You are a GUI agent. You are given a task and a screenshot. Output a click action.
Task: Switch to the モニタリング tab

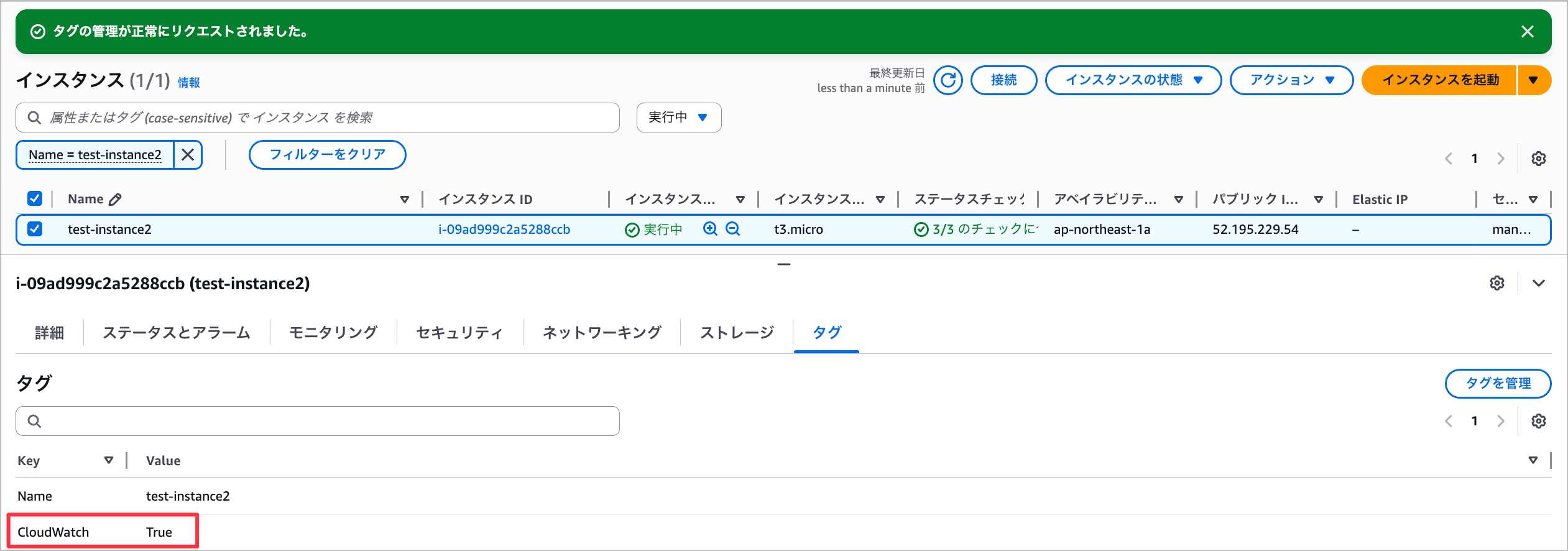[333, 333]
